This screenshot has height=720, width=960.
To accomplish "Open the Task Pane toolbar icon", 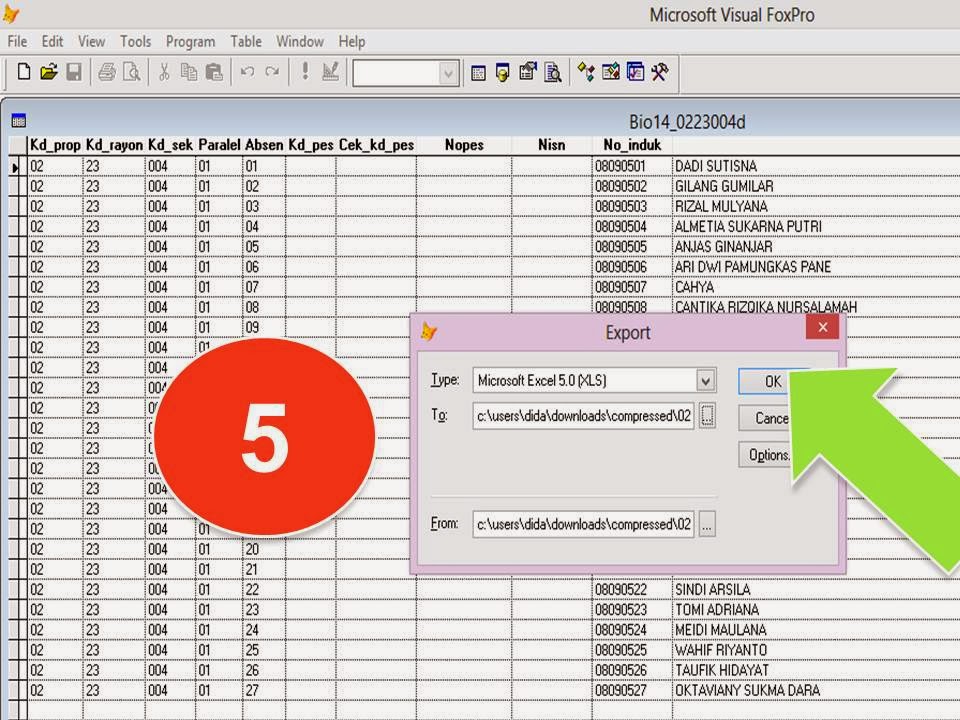I will coord(635,72).
